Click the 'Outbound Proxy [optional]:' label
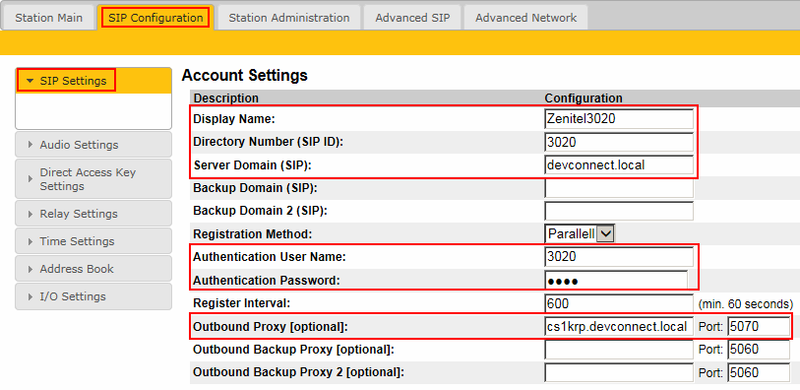Viewport: 800px width, 390px height. pyautogui.click(x=270, y=327)
